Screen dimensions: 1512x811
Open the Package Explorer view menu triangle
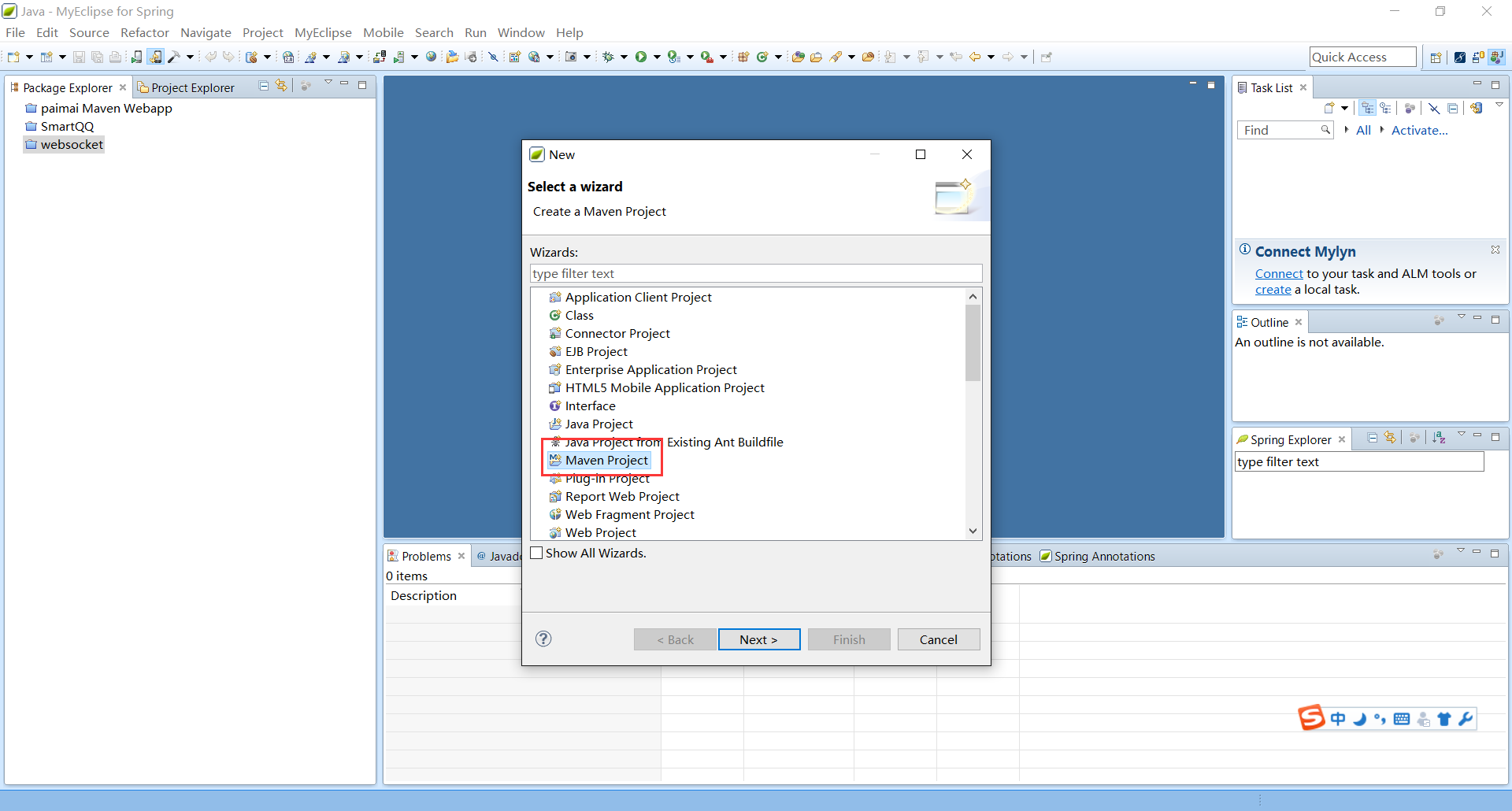coord(328,83)
